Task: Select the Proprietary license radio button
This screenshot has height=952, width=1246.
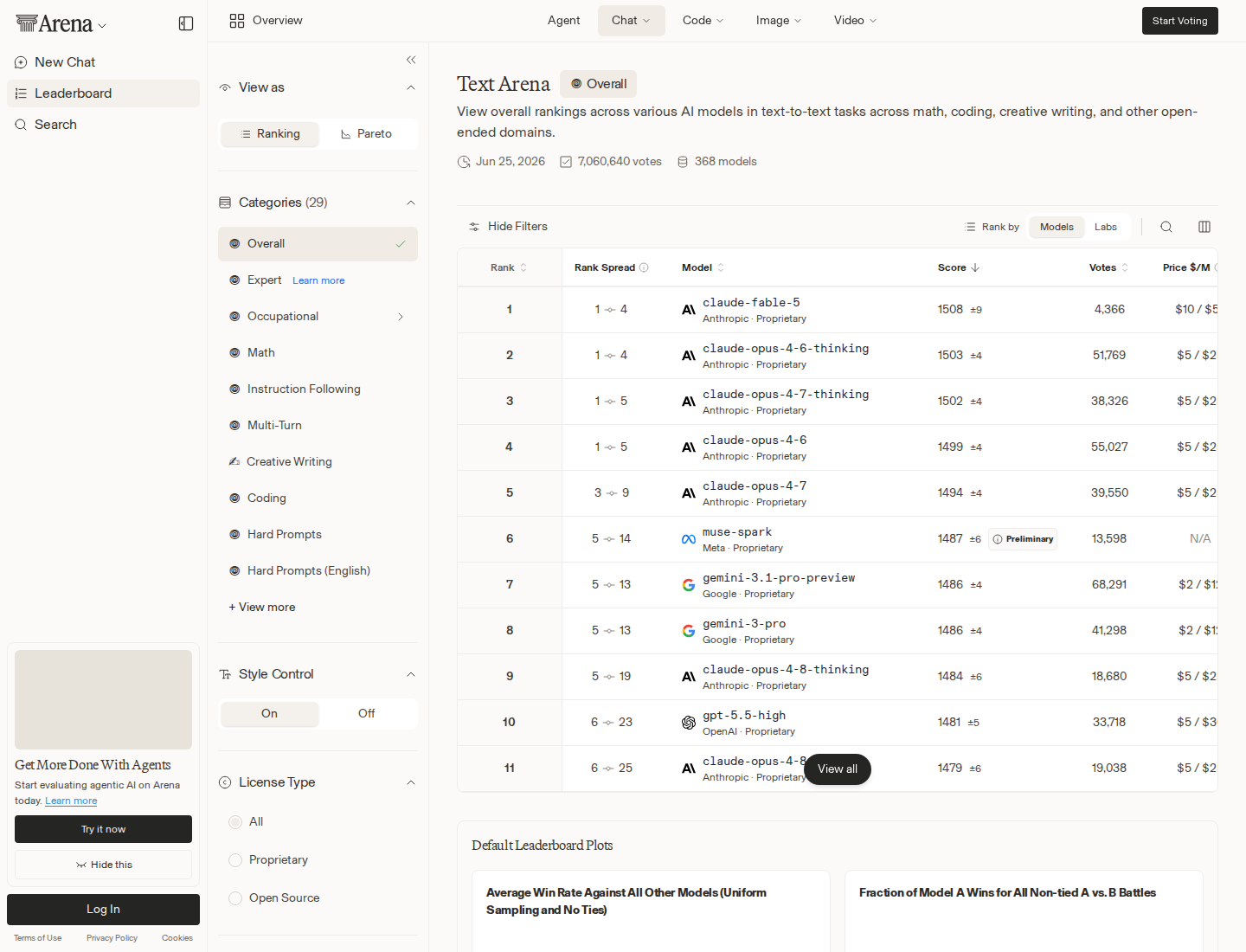Action: 235,860
